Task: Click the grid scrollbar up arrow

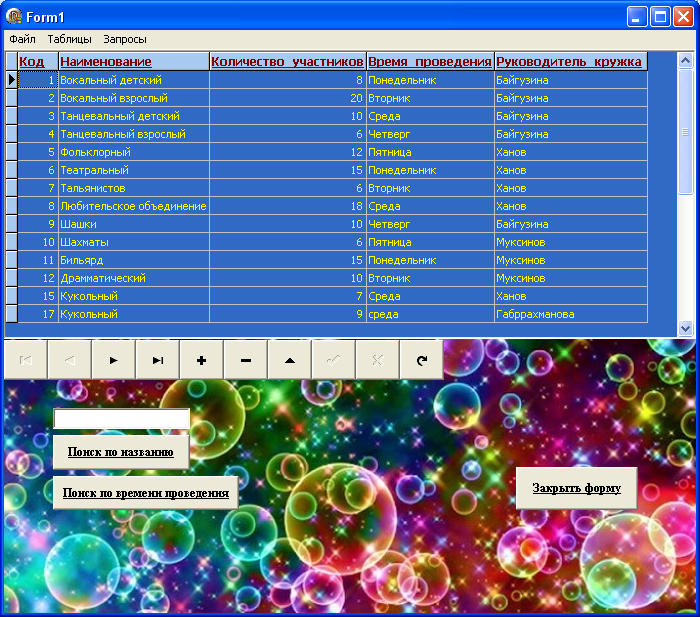Action: [685, 60]
